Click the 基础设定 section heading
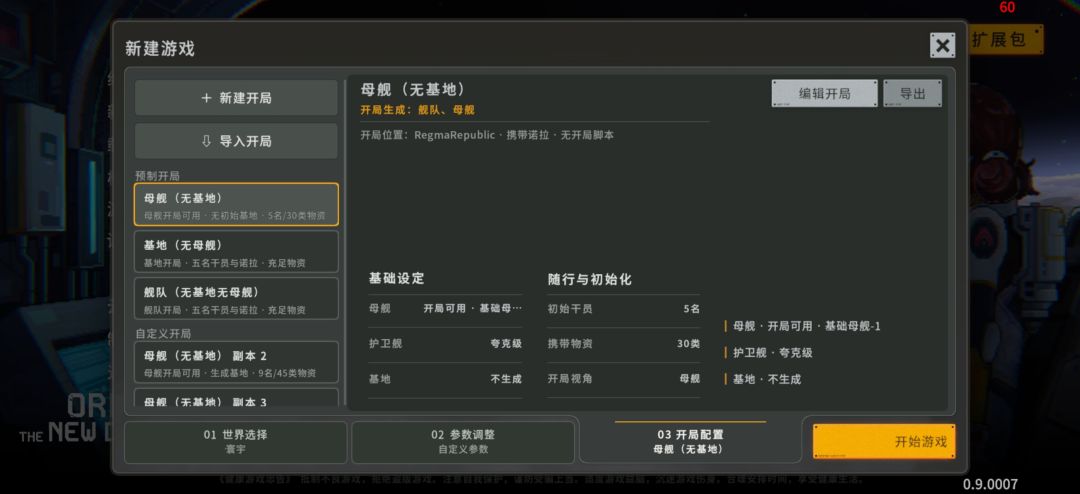Viewport: 1080px width, 494px height. coord(397,279)
